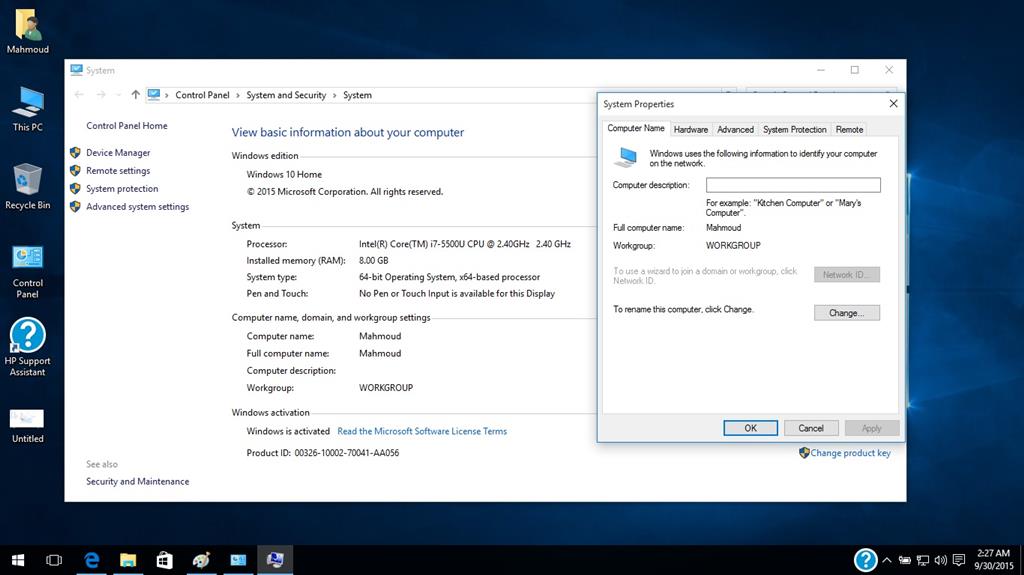
Task: Open recent locations dropdown beside Forward arrow
Action: (x=118, y=95)
